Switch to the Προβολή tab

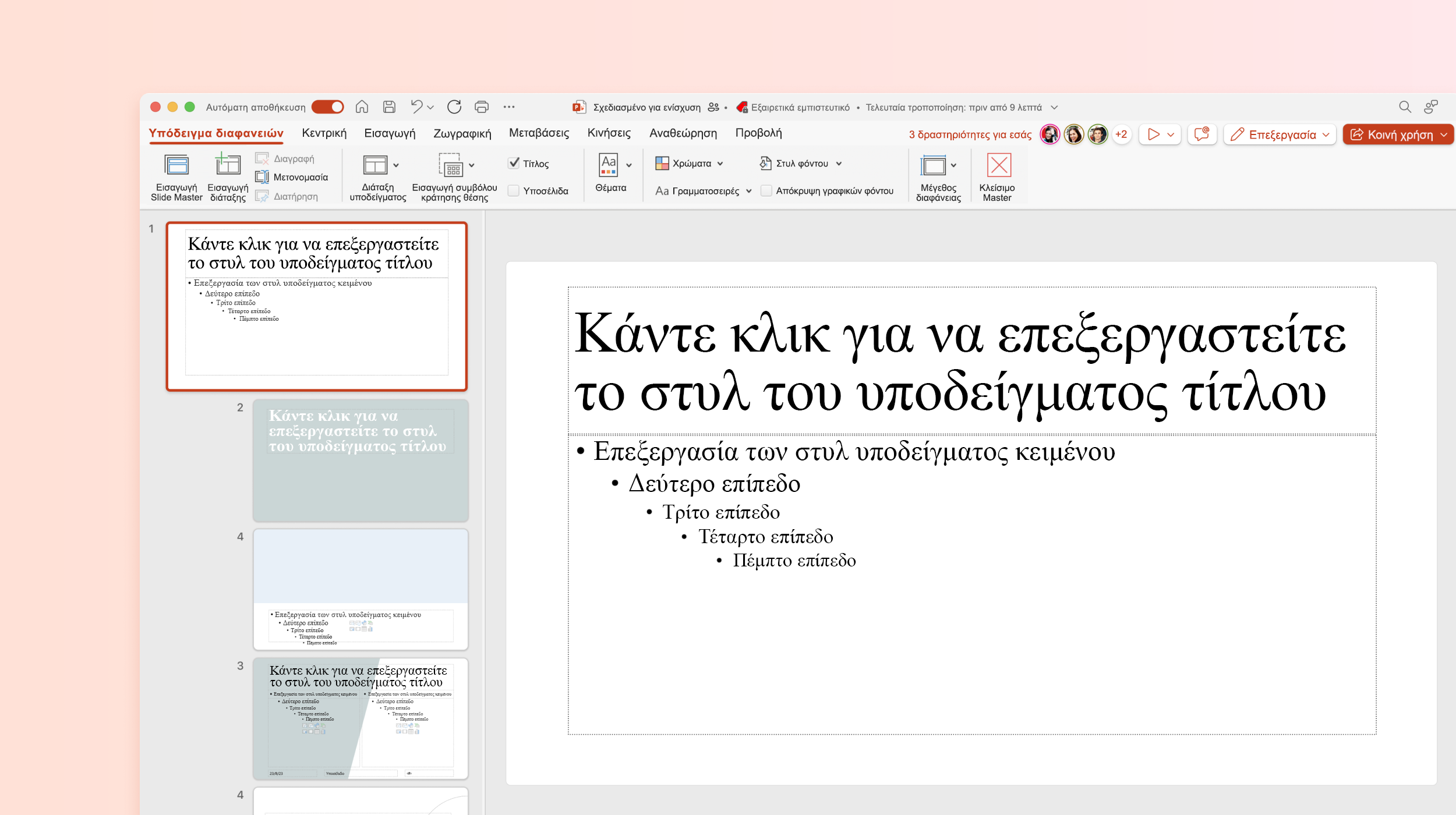point(758,133)
